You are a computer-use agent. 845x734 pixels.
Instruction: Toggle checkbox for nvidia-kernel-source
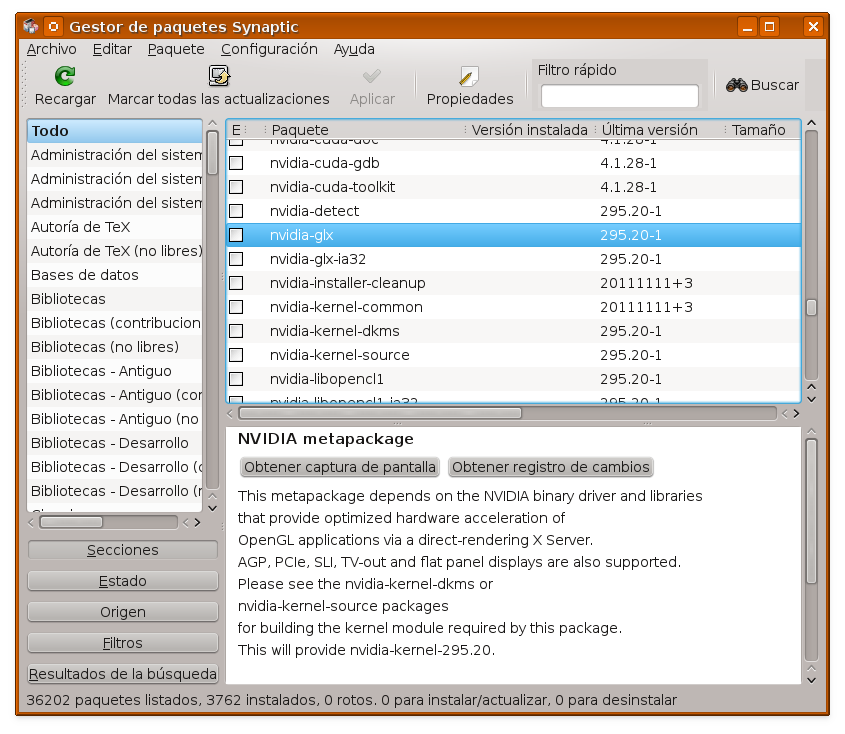236,355
